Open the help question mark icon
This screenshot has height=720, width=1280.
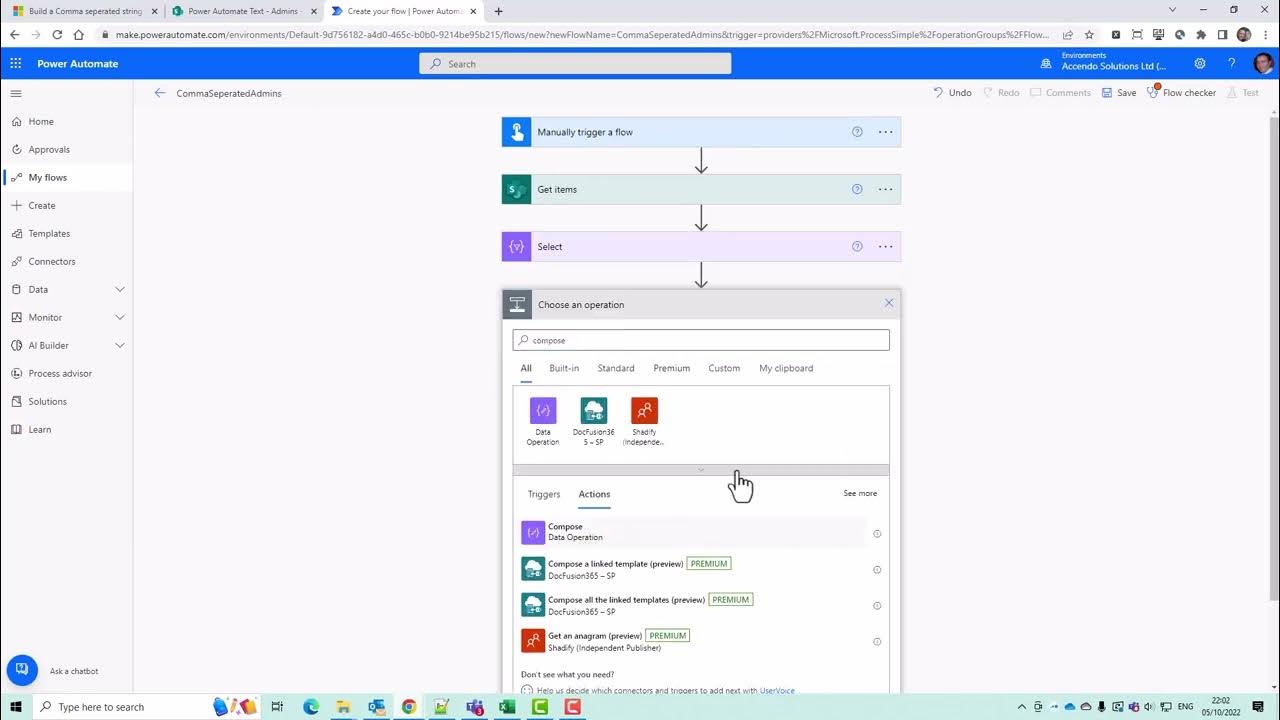click(x=1232, y=63)
